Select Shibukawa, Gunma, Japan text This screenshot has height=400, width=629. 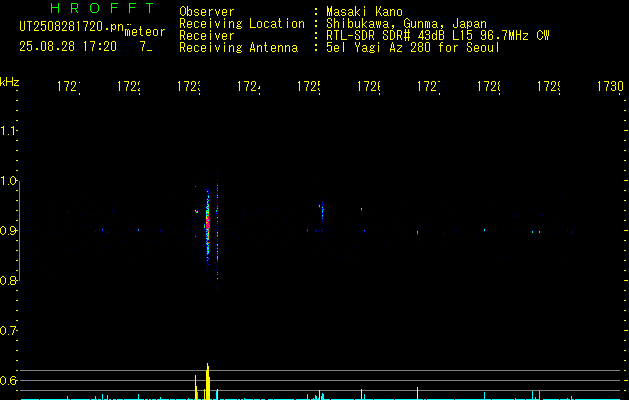(x=406, y=24)
